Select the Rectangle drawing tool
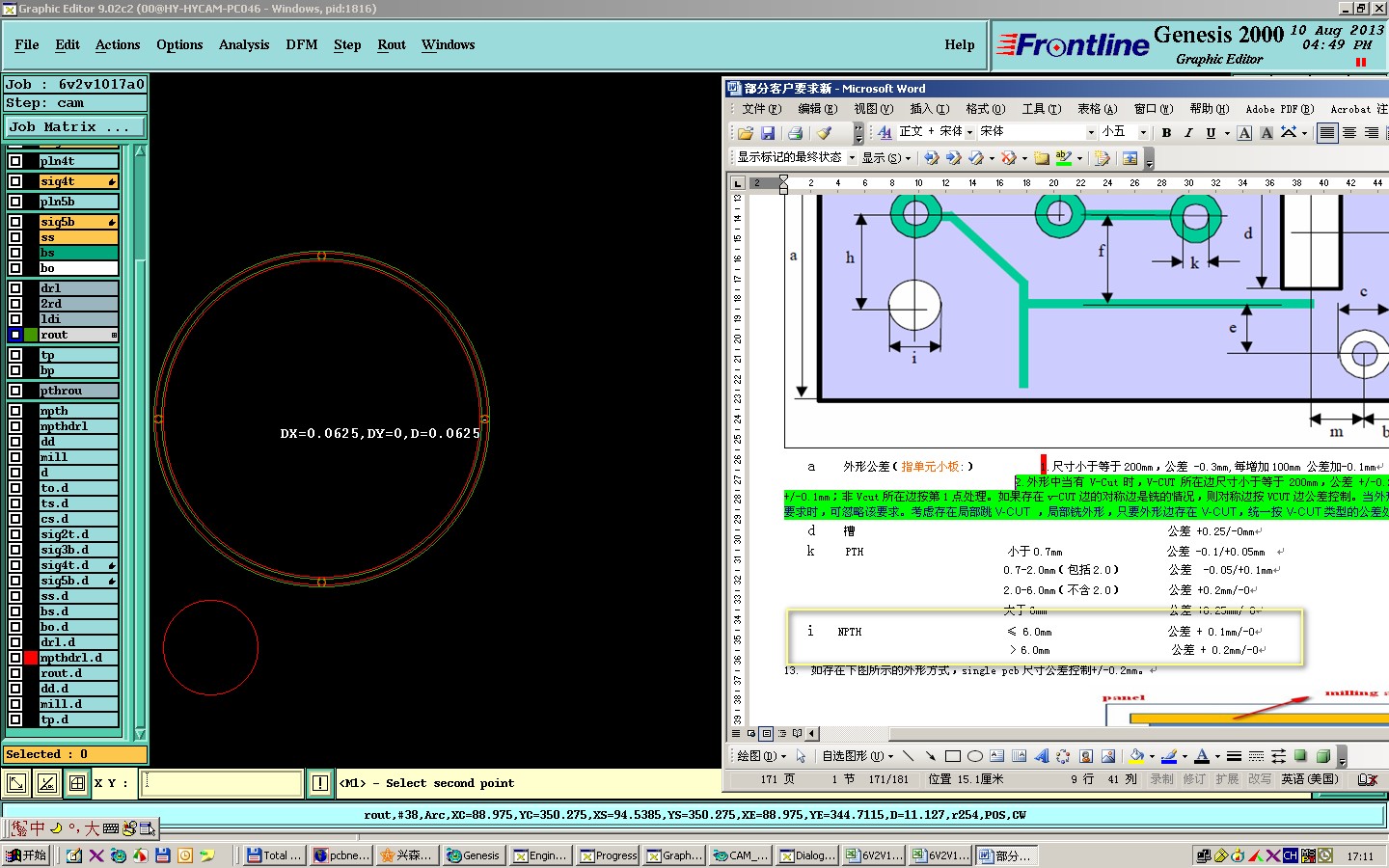This screenshot has width=1389, height=868. tap(953, 756)
